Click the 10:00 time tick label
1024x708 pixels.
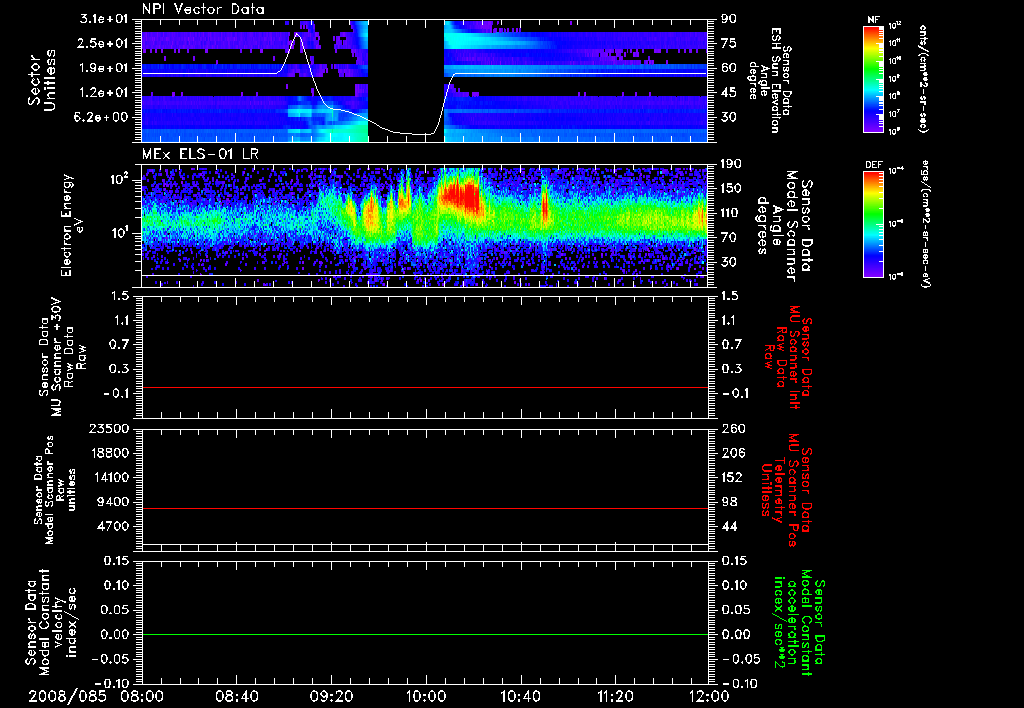click(426, 696)
